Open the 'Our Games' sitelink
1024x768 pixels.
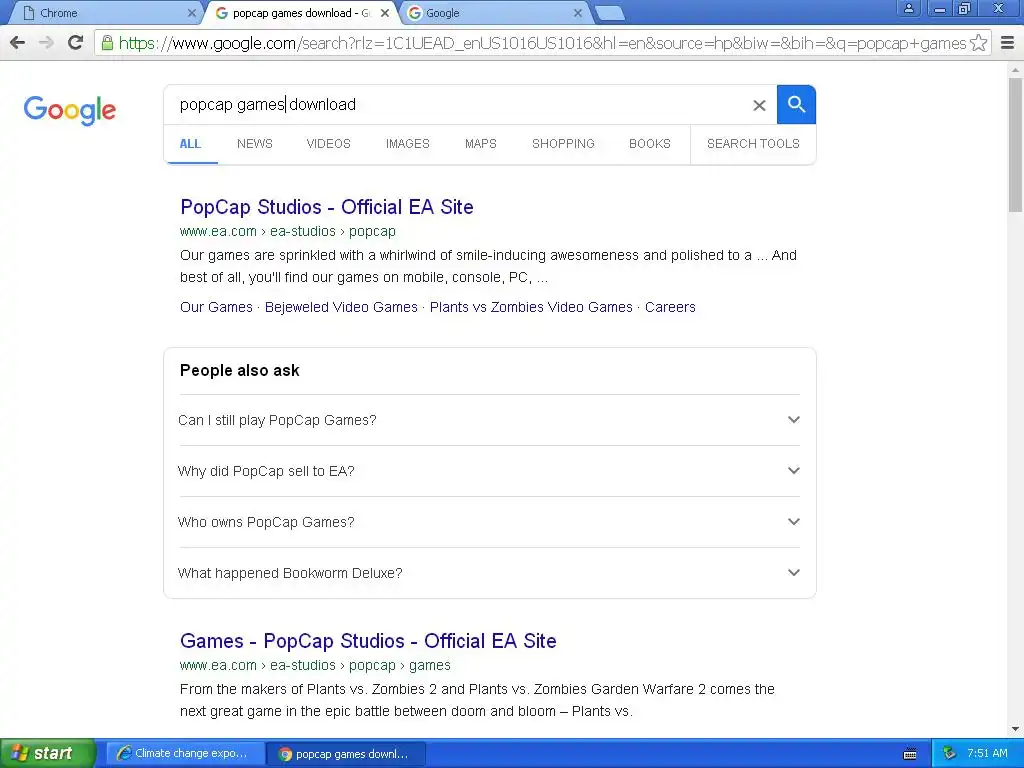pos(216,307)
